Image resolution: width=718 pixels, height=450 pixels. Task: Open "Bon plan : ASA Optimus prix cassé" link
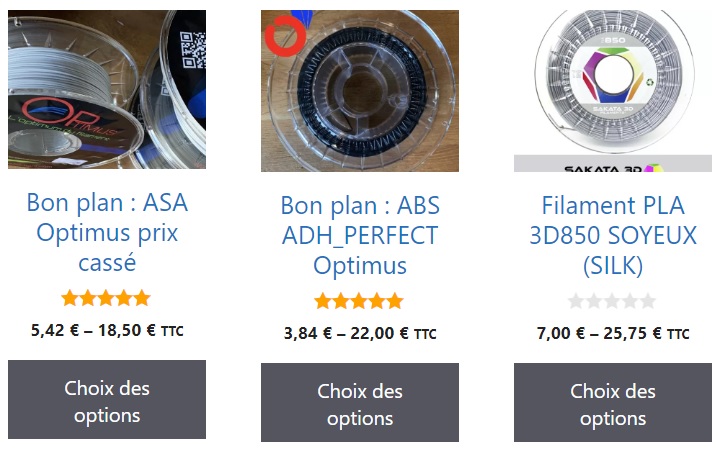pos(107,233)
